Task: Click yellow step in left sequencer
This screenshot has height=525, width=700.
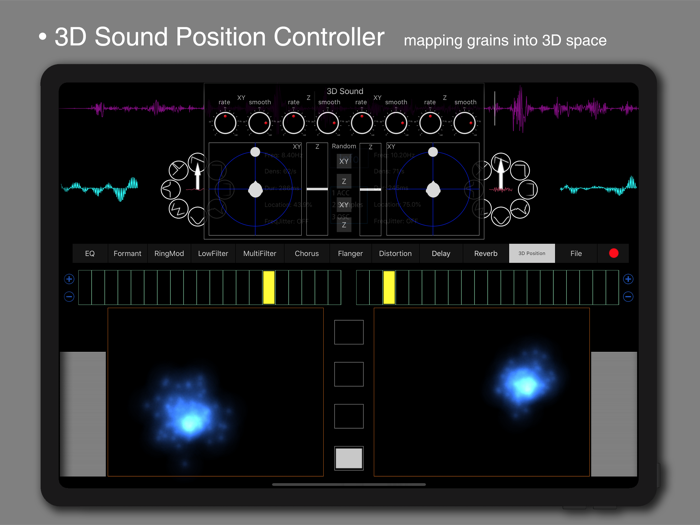Action: tap(269, 288)
